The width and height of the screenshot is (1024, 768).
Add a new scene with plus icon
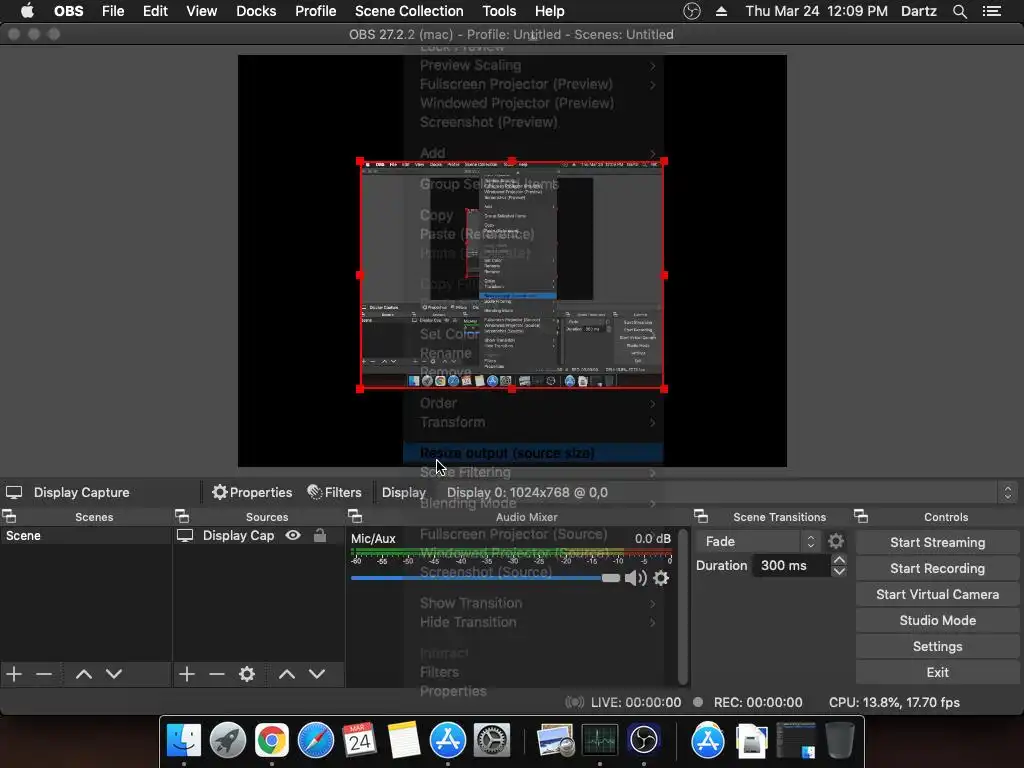coord(14,674)
